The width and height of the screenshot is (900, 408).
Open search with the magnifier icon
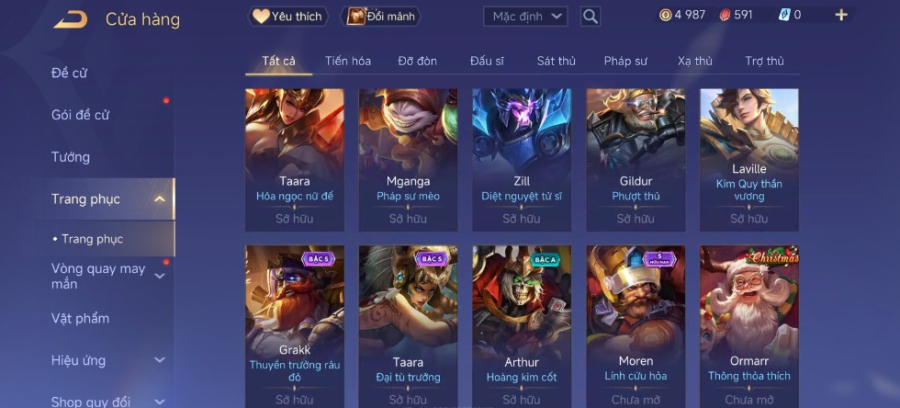pyautogui.click(x=590, y=17)
